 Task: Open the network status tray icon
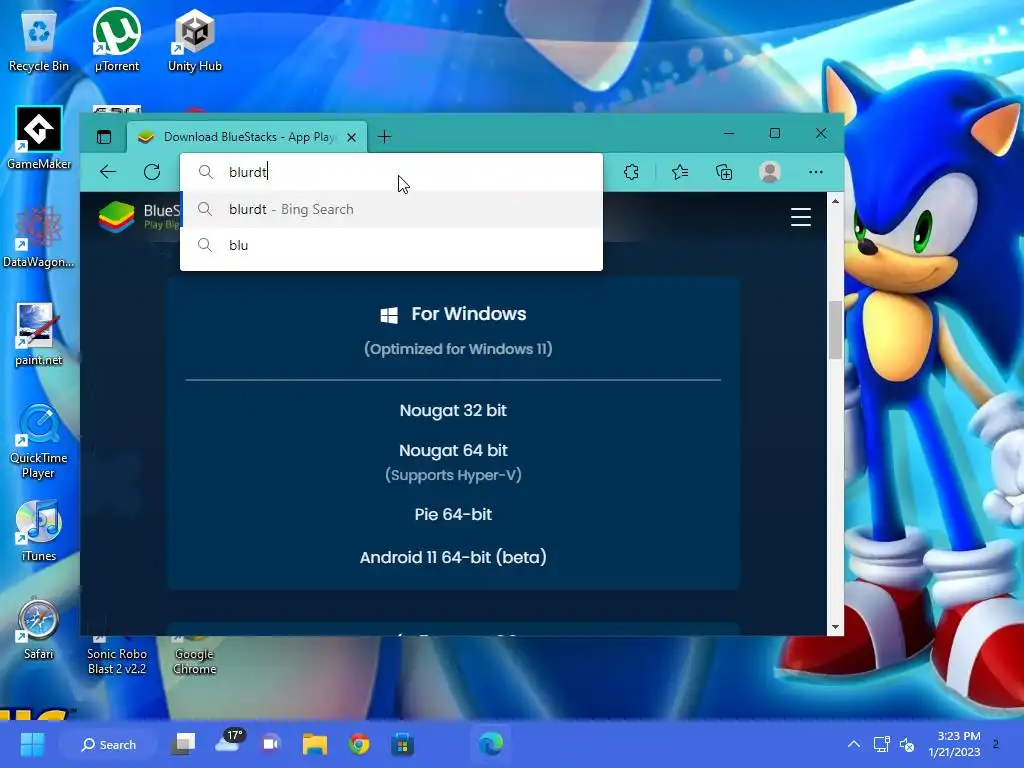(882, 744)
